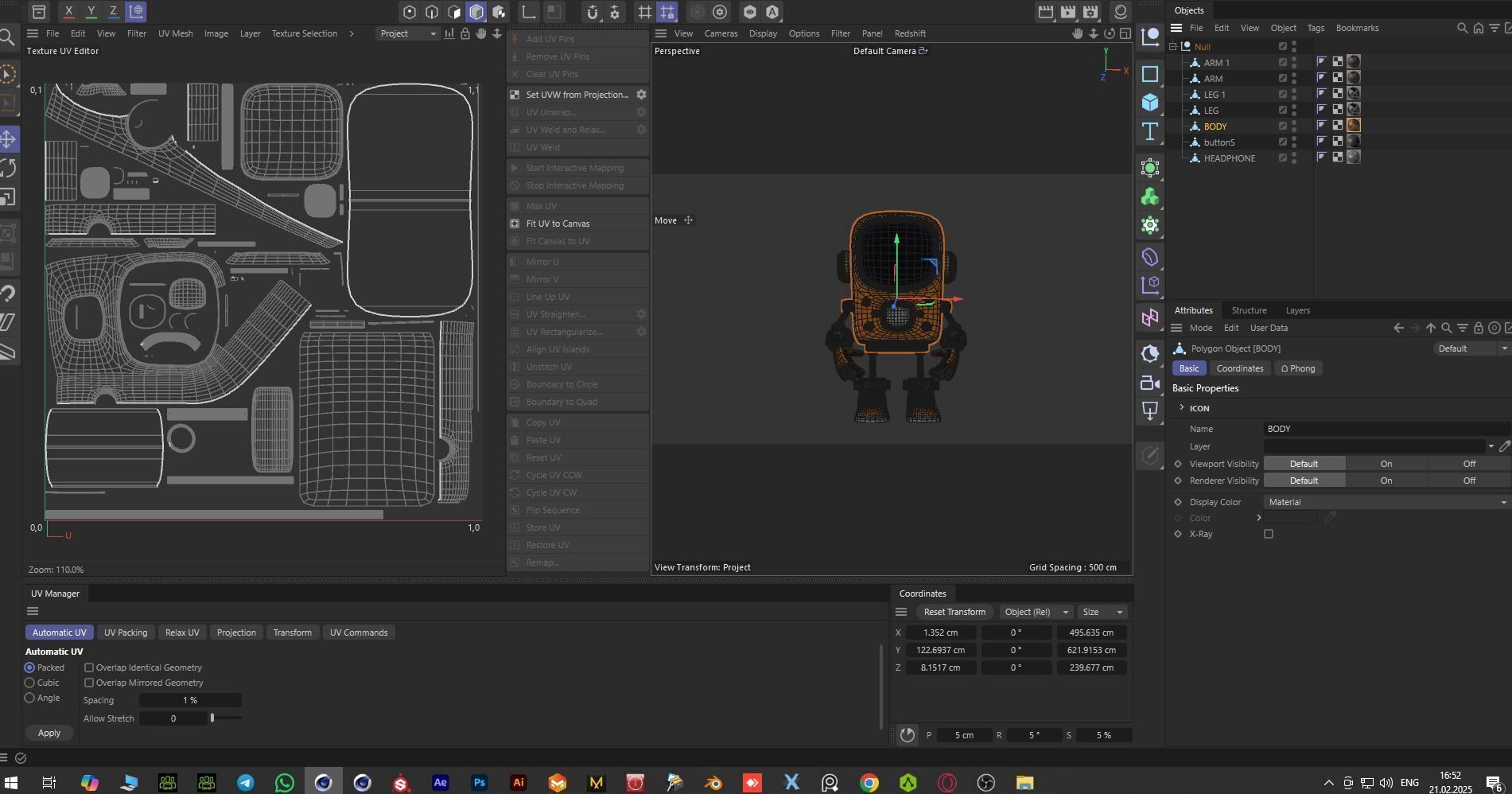Toggle the Y axis lock icon
The height and width of the screenshot is (794, 1512).
91,11
